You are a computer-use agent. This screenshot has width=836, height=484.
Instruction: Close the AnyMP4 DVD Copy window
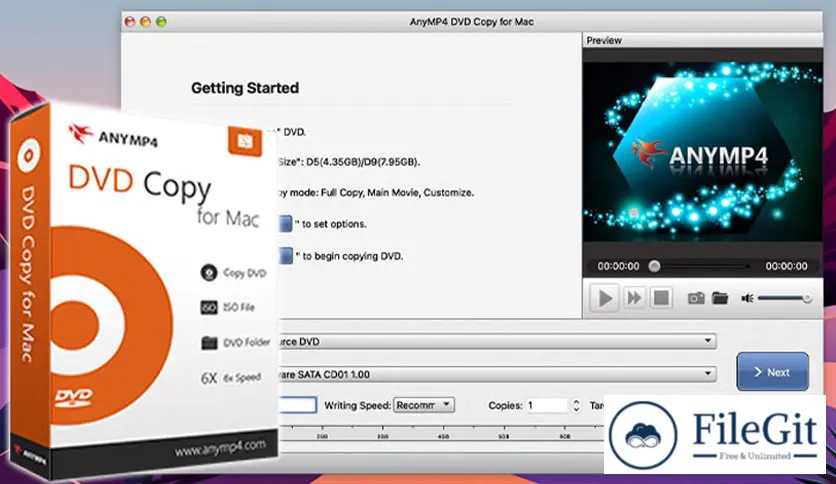[x=130, y=22]
